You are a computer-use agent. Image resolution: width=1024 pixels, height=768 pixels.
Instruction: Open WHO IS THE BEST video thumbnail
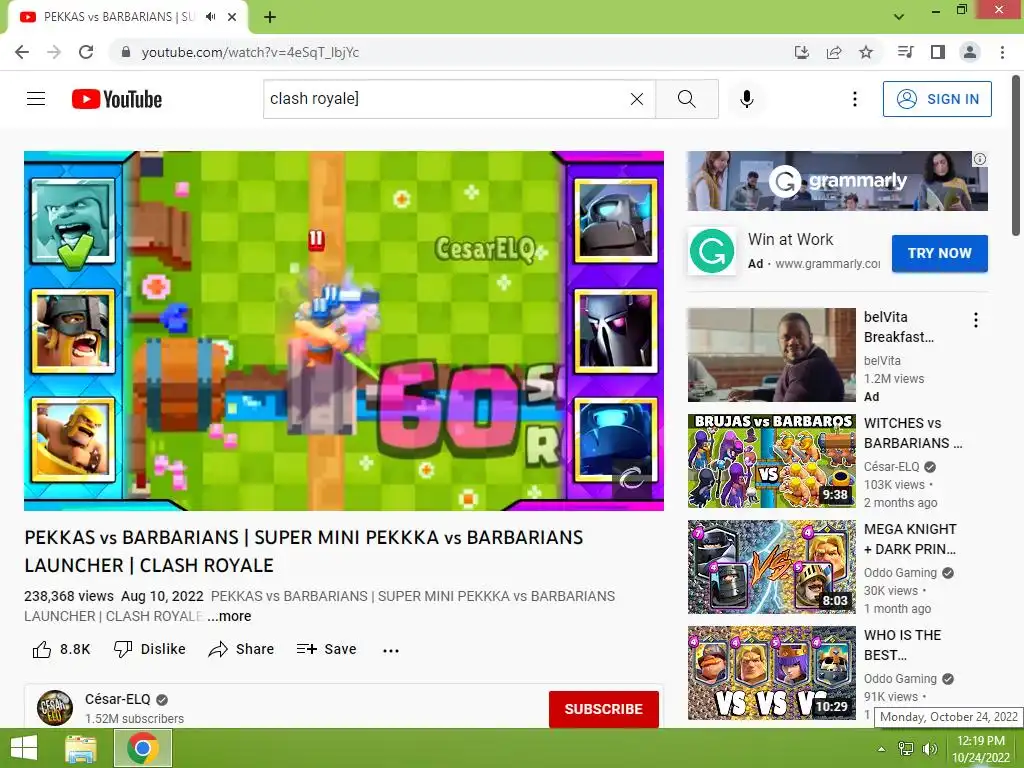click(771, 673)
